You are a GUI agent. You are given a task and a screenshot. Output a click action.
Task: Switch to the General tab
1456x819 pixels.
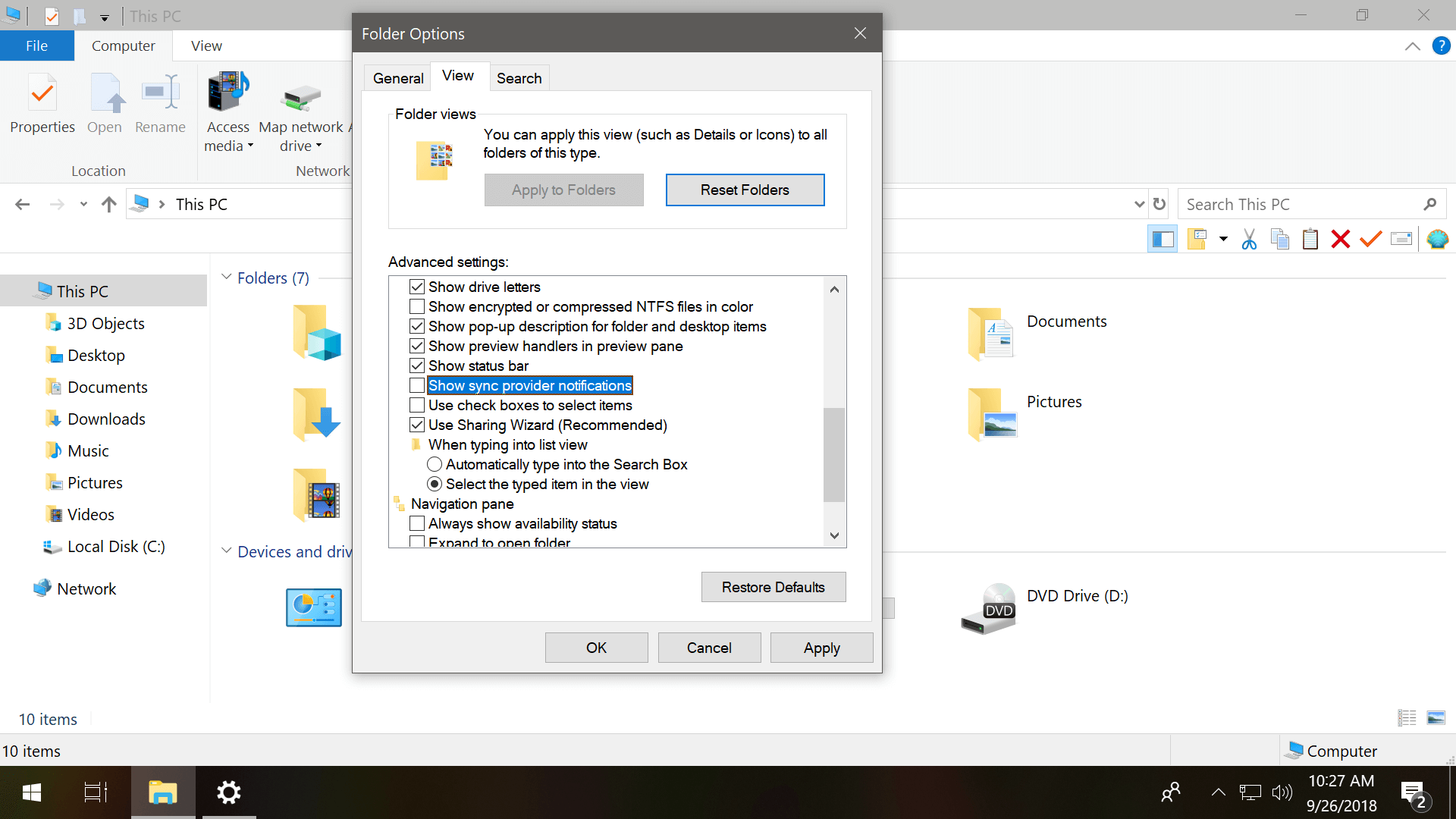click(x=398, y=78)
